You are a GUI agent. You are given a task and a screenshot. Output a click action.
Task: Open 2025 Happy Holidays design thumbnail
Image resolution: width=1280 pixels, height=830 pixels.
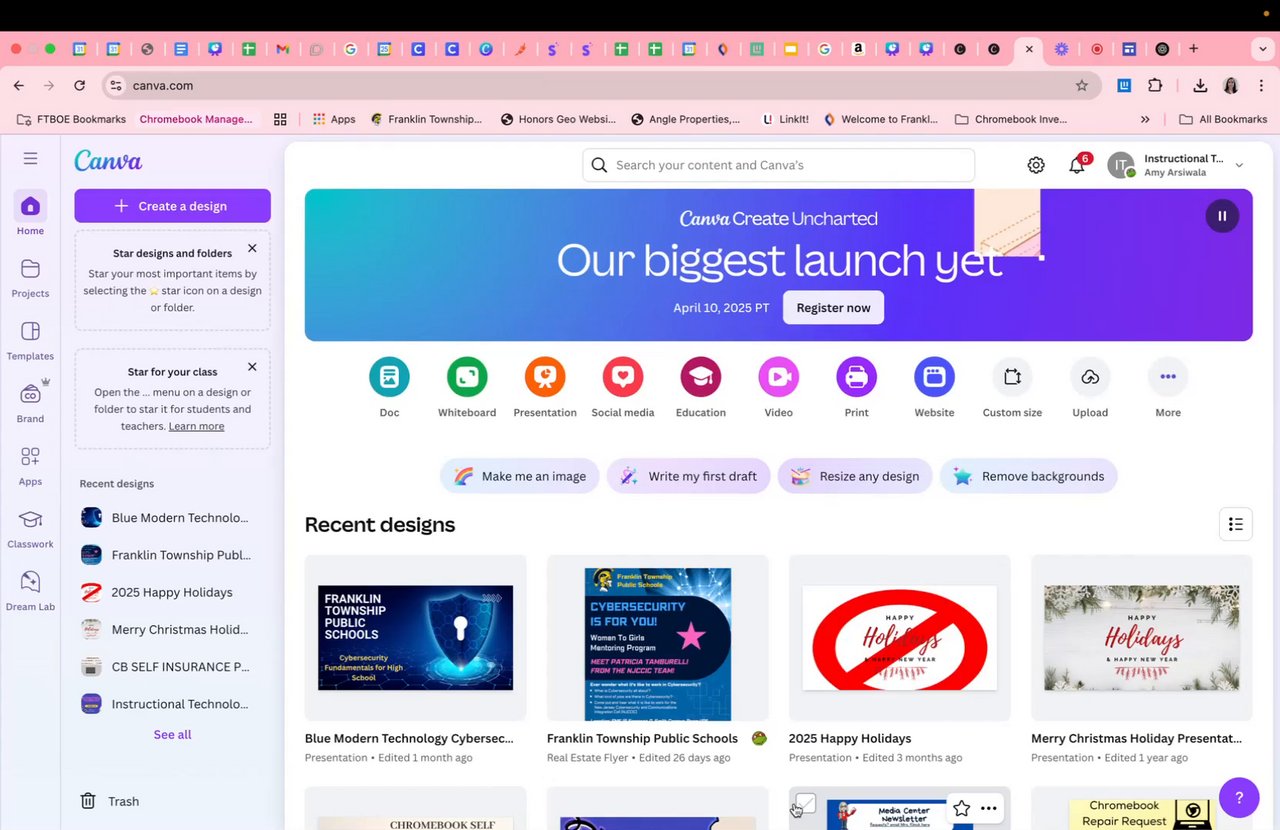pos(899,637)
